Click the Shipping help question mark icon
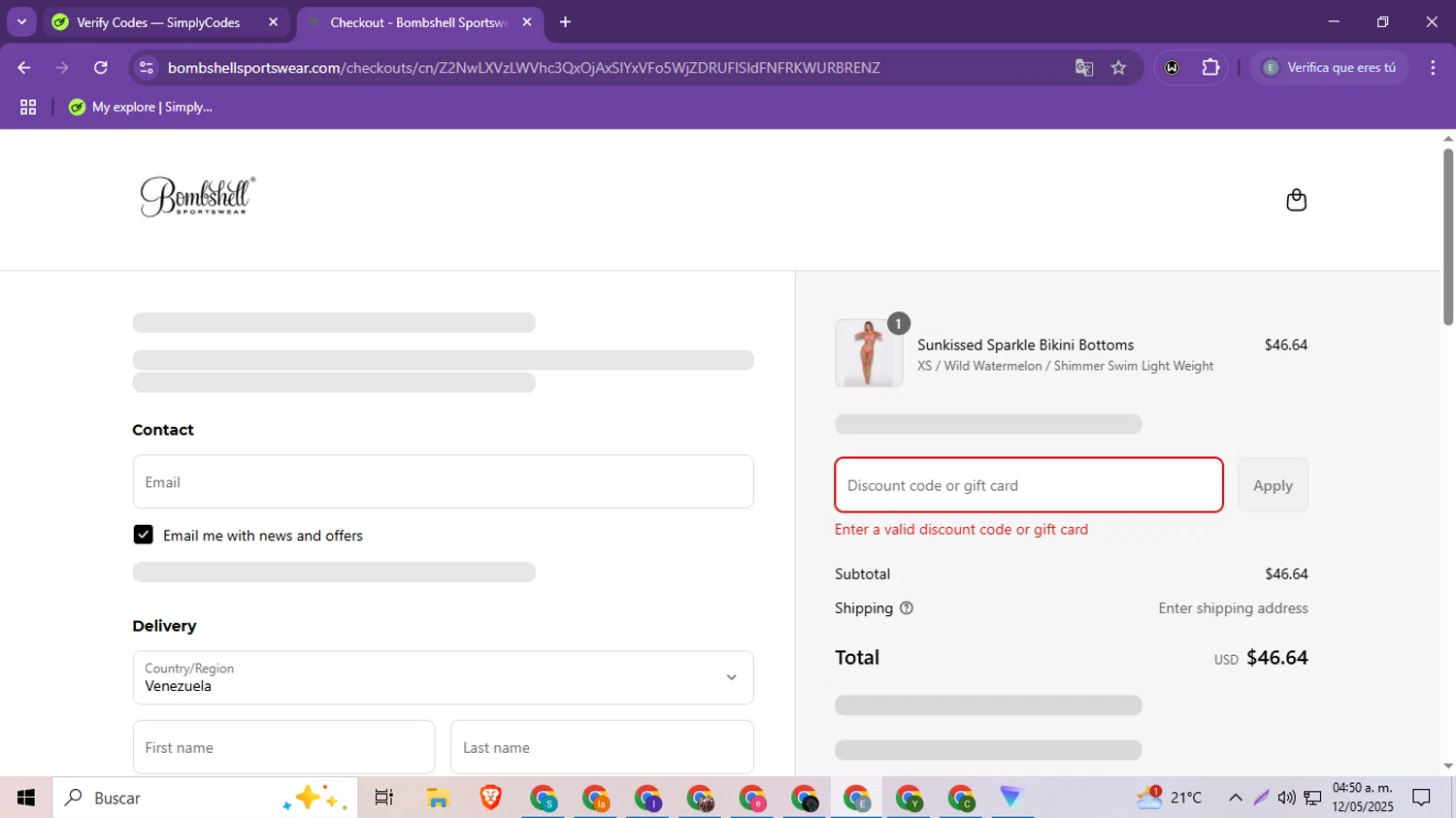Image resolution: width=1456 pixels, height=818 pixels. (x=907, y=608)
